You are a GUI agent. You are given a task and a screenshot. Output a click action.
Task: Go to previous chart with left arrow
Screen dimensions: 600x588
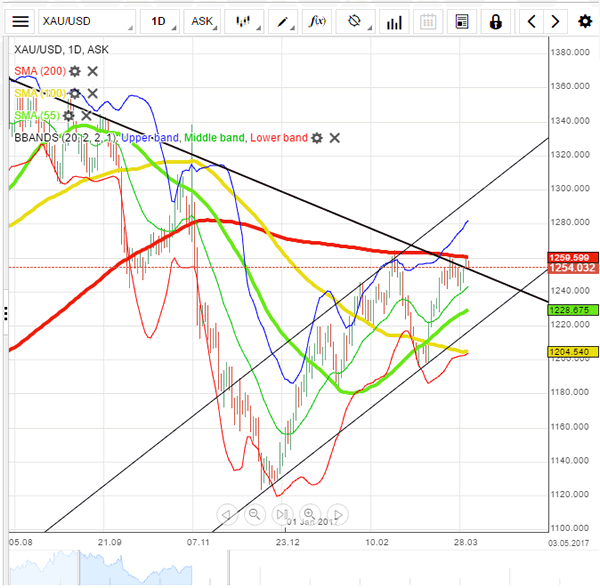point(531,21)
